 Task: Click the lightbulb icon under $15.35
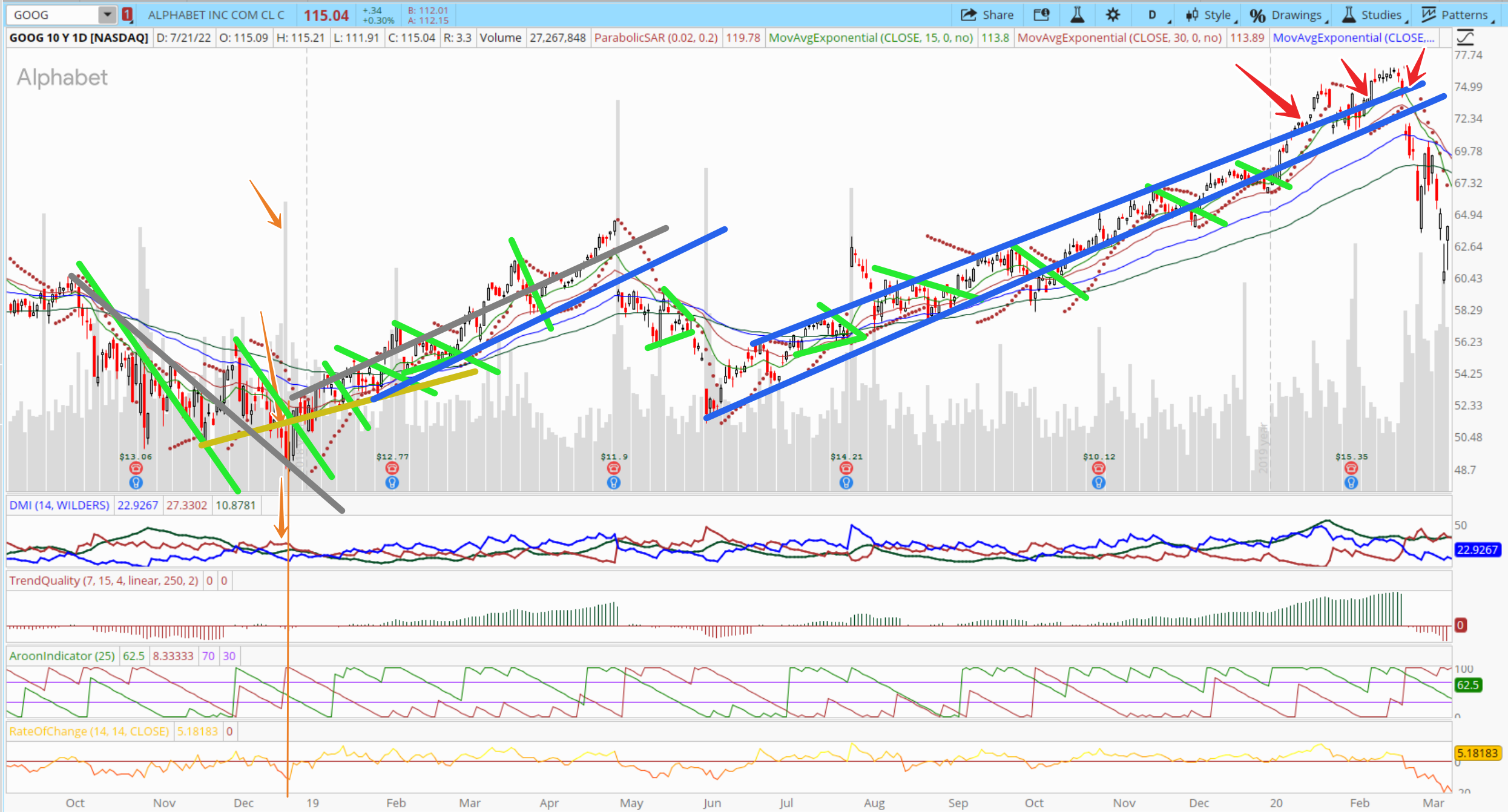click(1351, 482)
